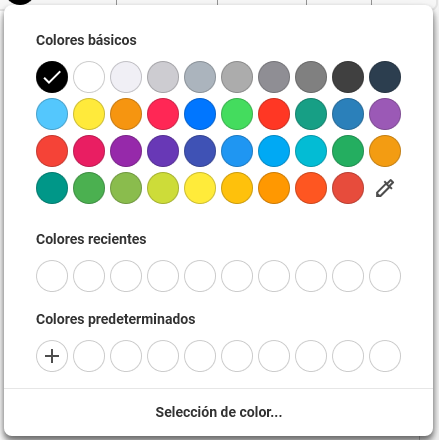Click the first empty recent color slot
The width and height of the screenshot is (439, 440).
[52, 276]
